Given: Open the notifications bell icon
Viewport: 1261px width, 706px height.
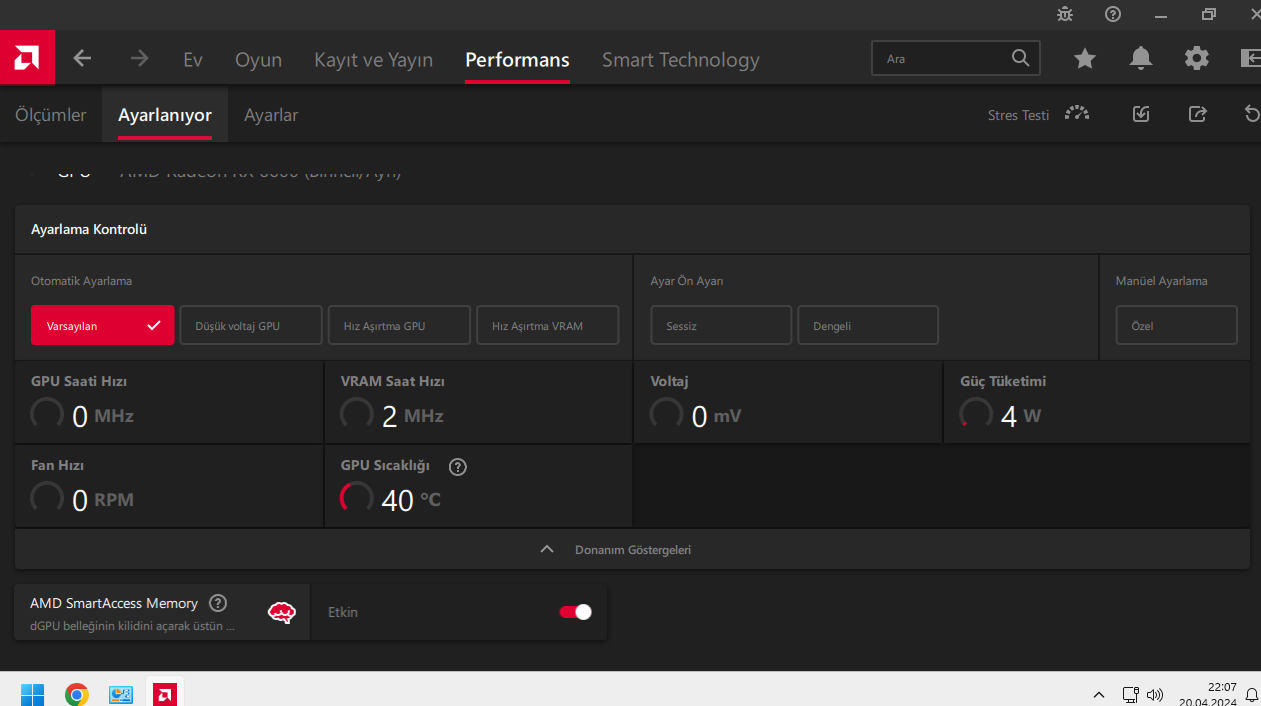Looking at the screenshot, I should pyautogui.click(x=1141, y=59).
